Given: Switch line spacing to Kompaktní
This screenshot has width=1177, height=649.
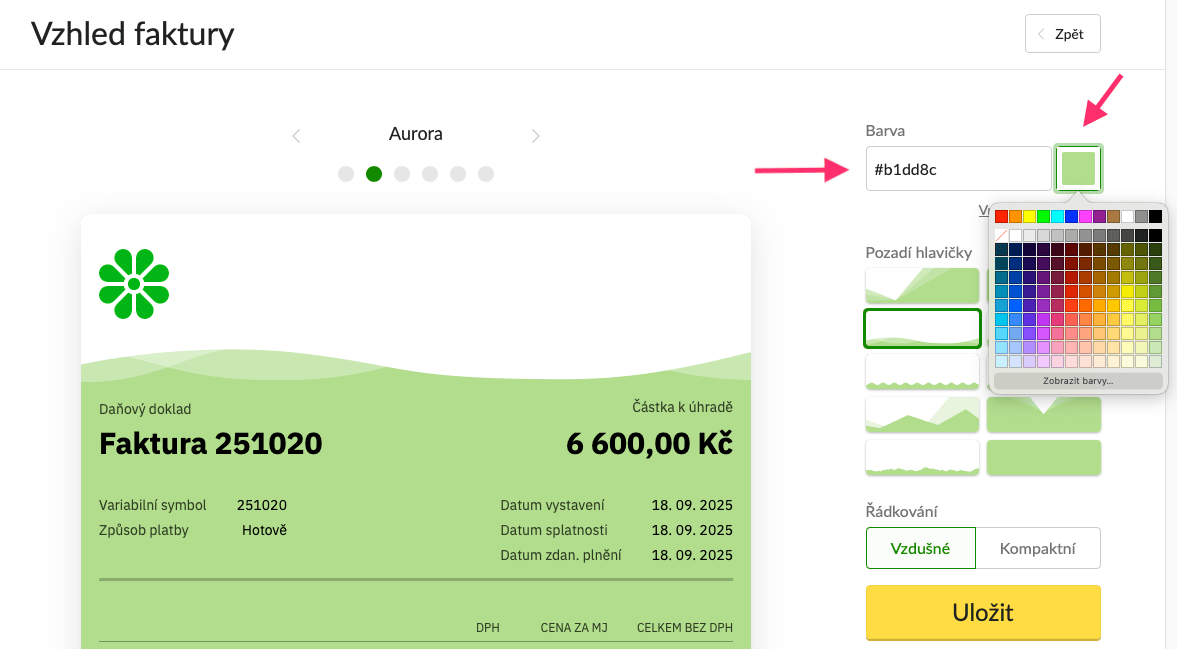Looking at the screenshot, I should tap(1037, 548).
